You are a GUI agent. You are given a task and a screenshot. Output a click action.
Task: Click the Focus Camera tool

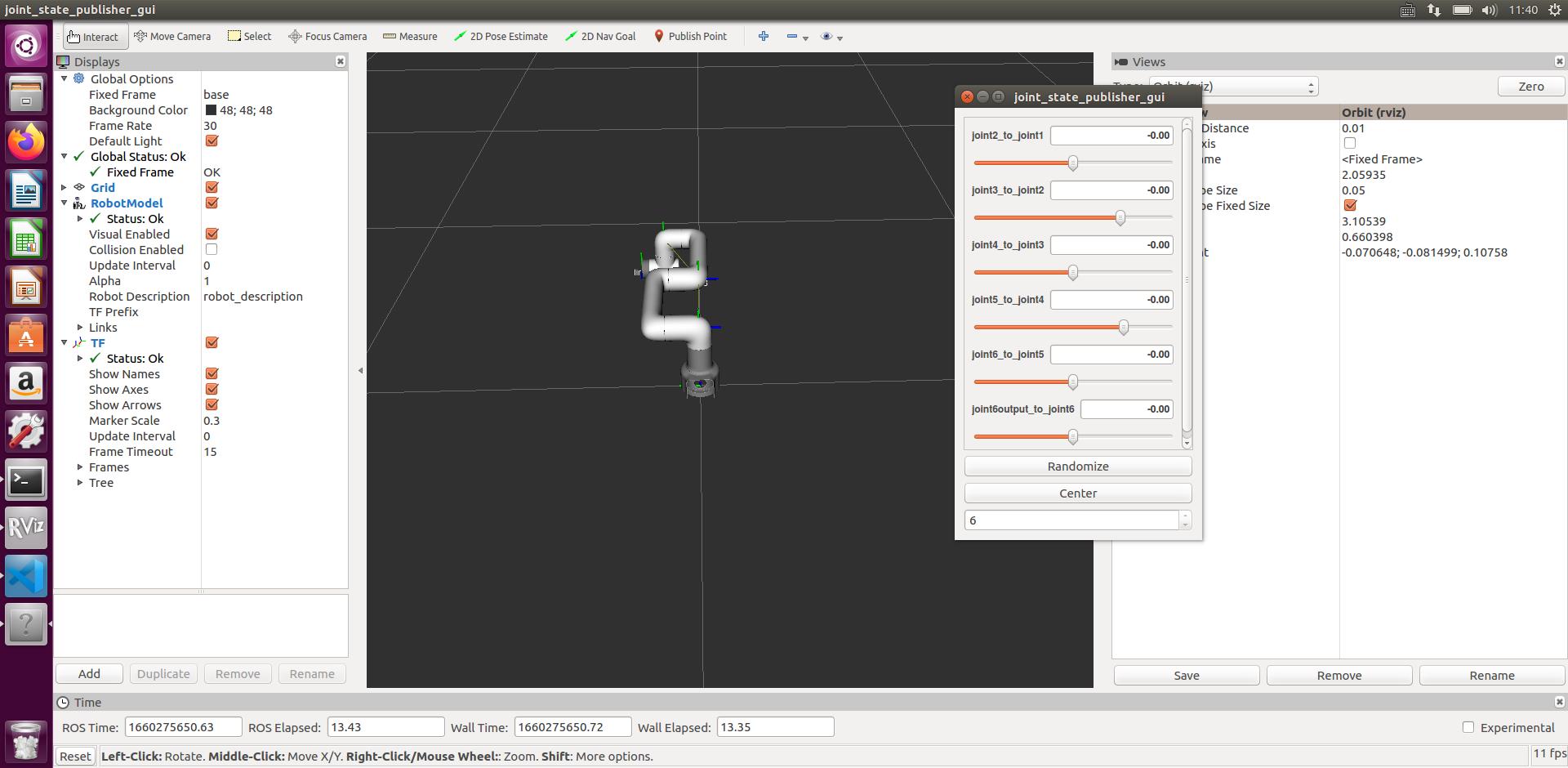[x=327, y=37]
